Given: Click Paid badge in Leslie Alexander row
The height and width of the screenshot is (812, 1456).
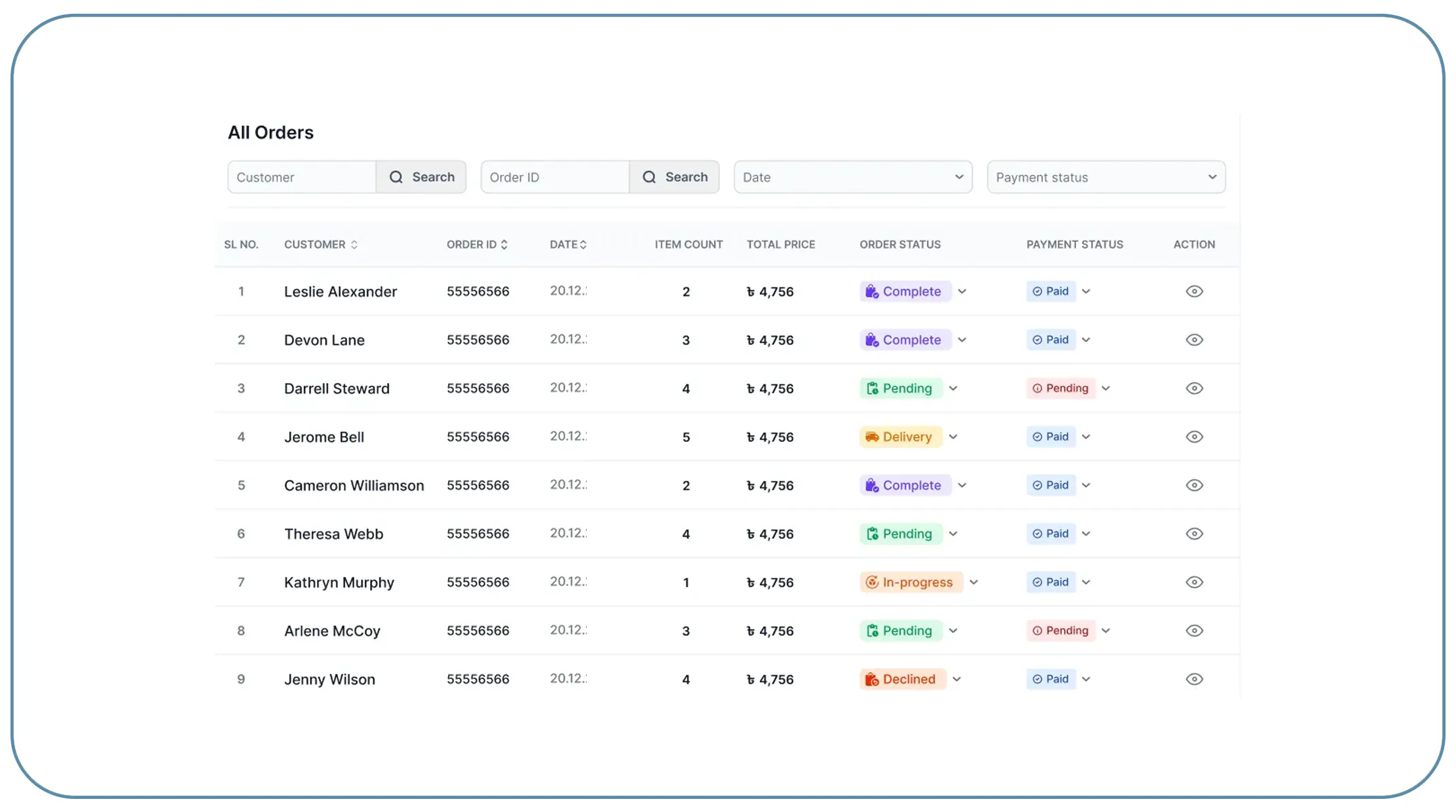Looking at the screenshot, I should tap(1051, 291).
